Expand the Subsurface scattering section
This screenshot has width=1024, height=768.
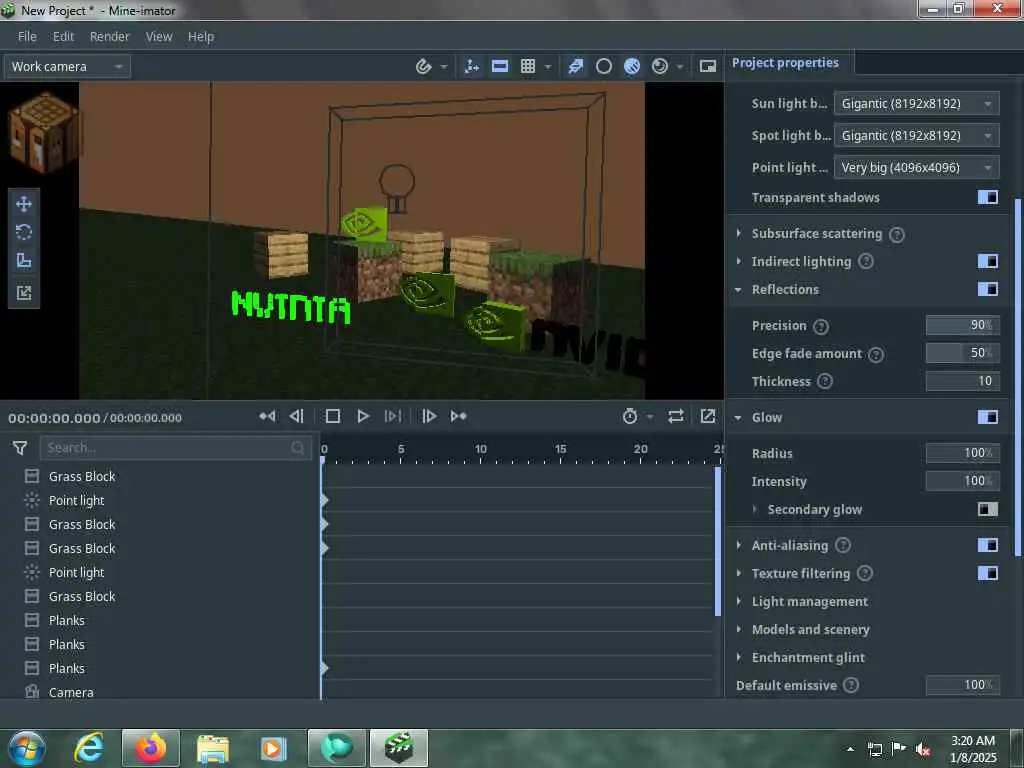click(x=739, y=233)
